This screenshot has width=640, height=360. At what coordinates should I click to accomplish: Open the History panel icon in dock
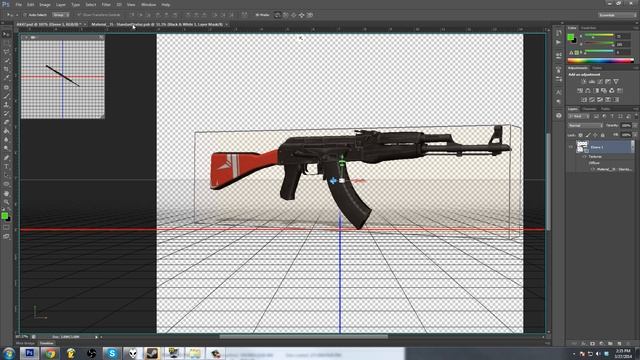[x=559, y=33]
